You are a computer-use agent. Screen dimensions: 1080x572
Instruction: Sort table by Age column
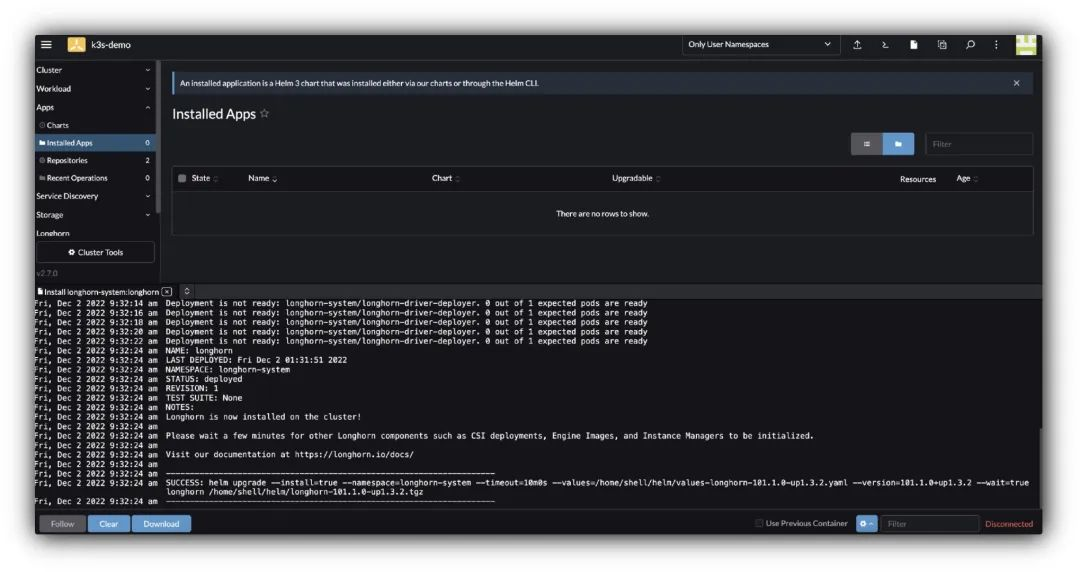point(967,178)
